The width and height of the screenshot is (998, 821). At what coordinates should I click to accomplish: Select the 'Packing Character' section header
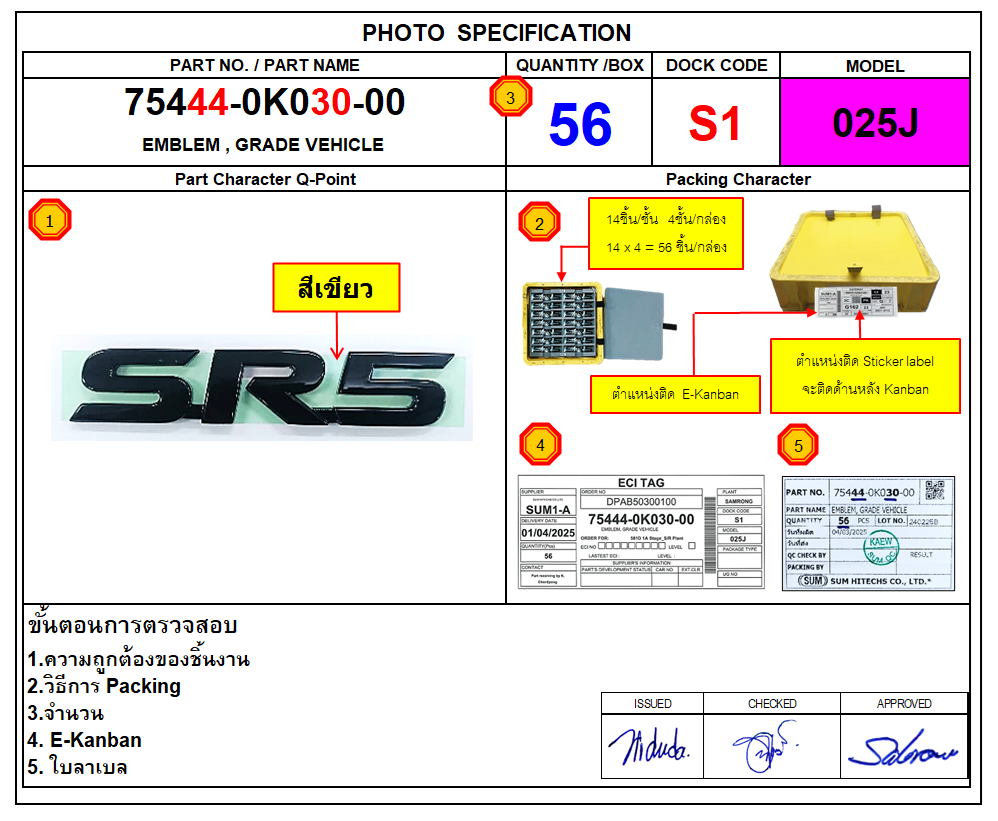[738, 179]
